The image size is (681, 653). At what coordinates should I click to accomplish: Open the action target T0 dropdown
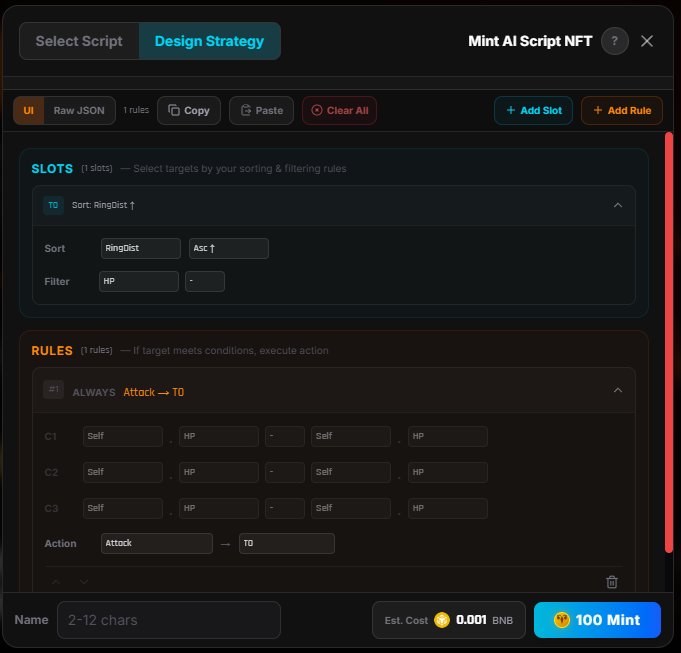(x=287, y=544)
